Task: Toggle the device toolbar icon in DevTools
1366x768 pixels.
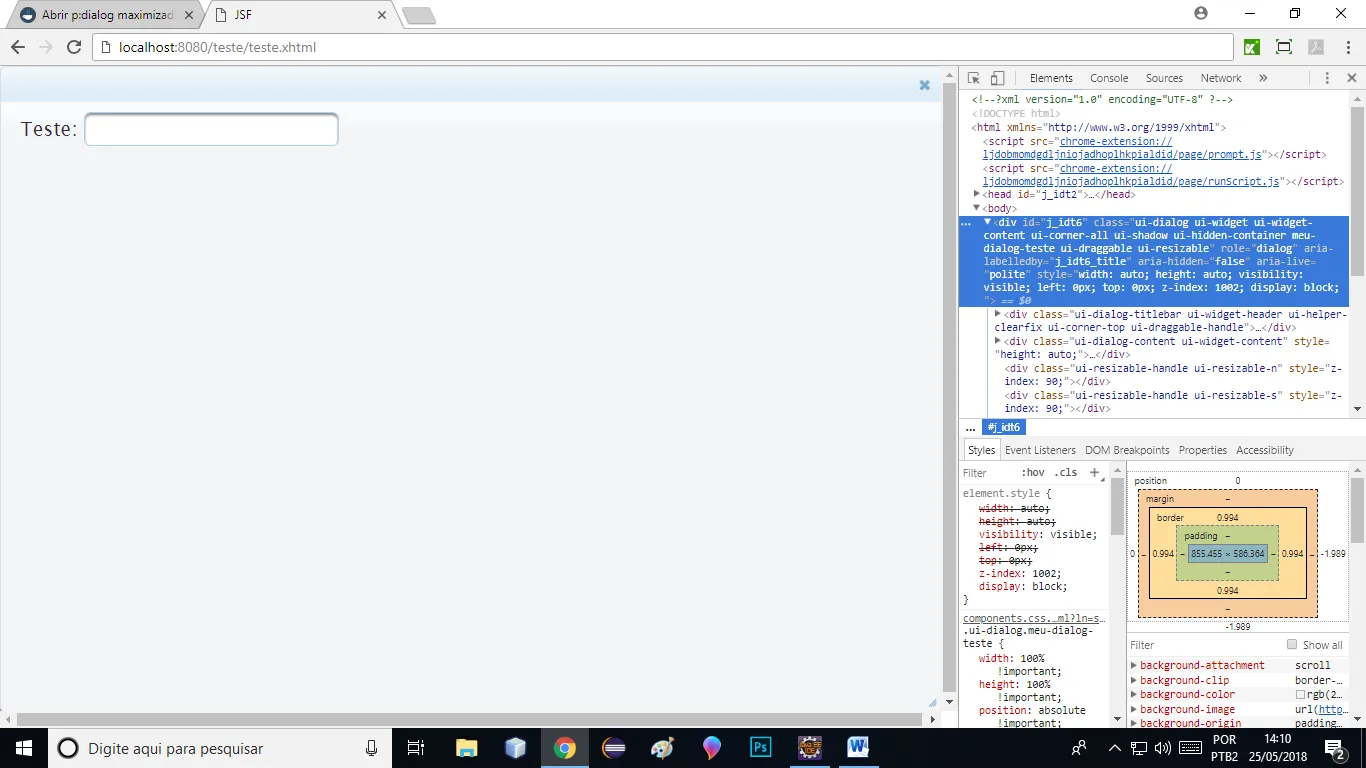Action: point(997,78)
